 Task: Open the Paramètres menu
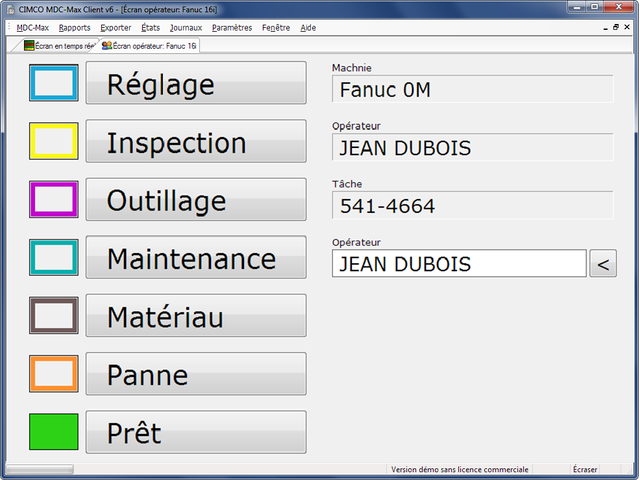(232, 28)
